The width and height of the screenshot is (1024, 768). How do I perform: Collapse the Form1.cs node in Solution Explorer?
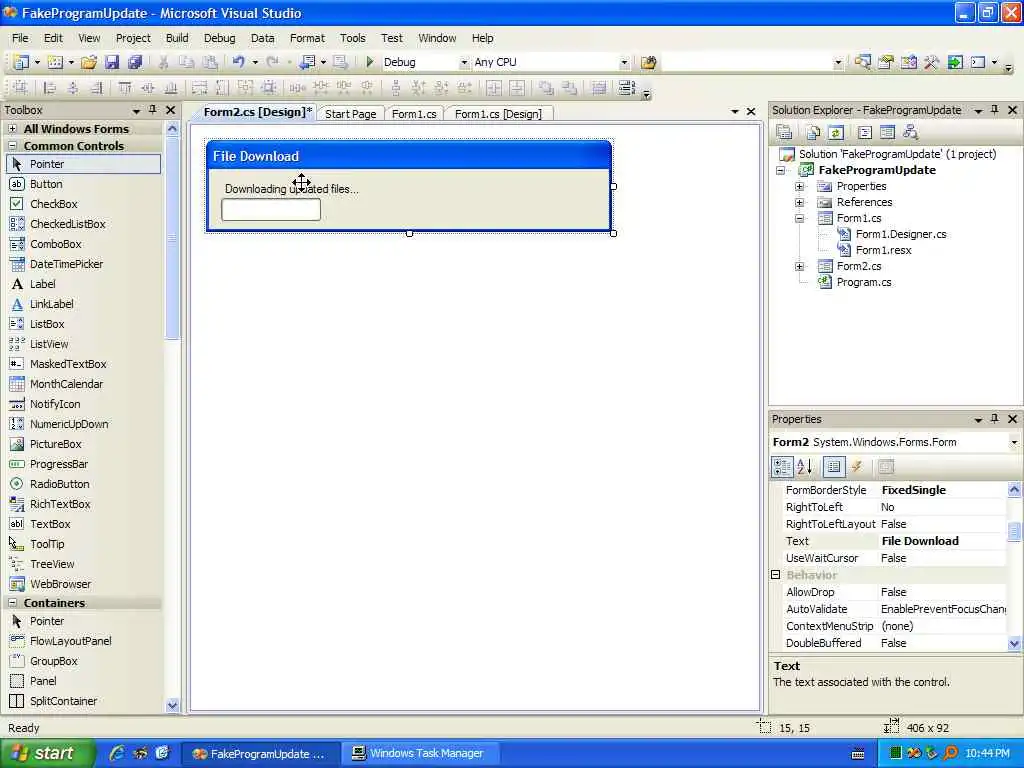(799, 218)
